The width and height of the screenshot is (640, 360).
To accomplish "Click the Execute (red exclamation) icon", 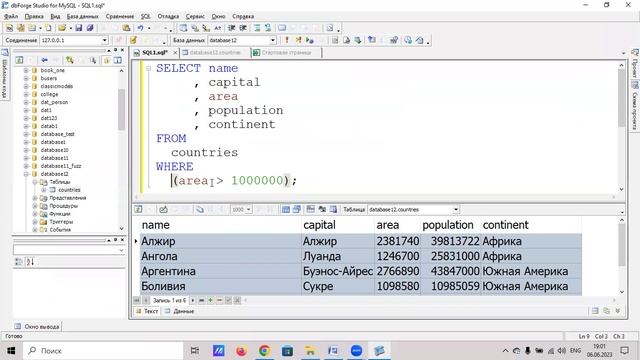I will pos(287,40).
